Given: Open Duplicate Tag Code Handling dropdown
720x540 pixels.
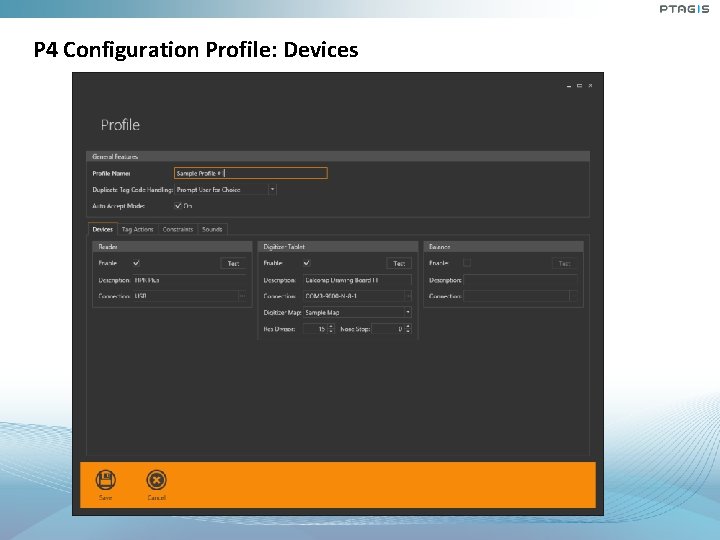Looking at the screenshot, I should click(272, 190).
